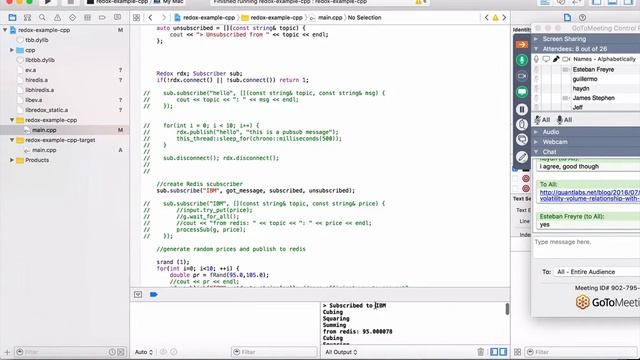Click the chat message input field
The image size is (640, 360).
pyautogui.click(x=587, y=247)
